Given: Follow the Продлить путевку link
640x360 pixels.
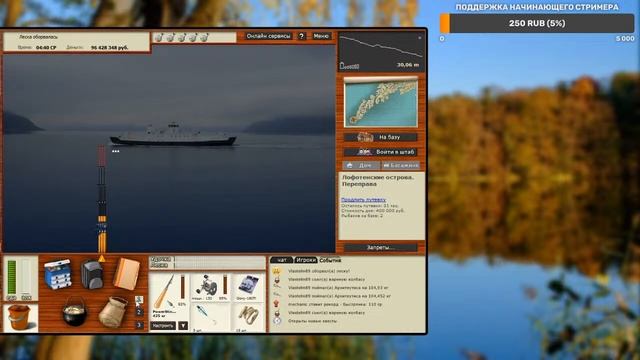Looking at the screenshot, I should point(363,200).
